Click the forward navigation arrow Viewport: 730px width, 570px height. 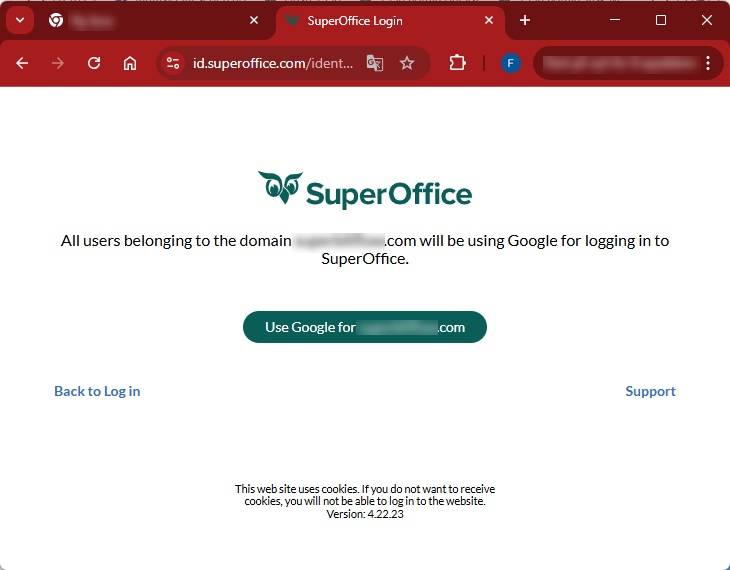coord(58,63)
